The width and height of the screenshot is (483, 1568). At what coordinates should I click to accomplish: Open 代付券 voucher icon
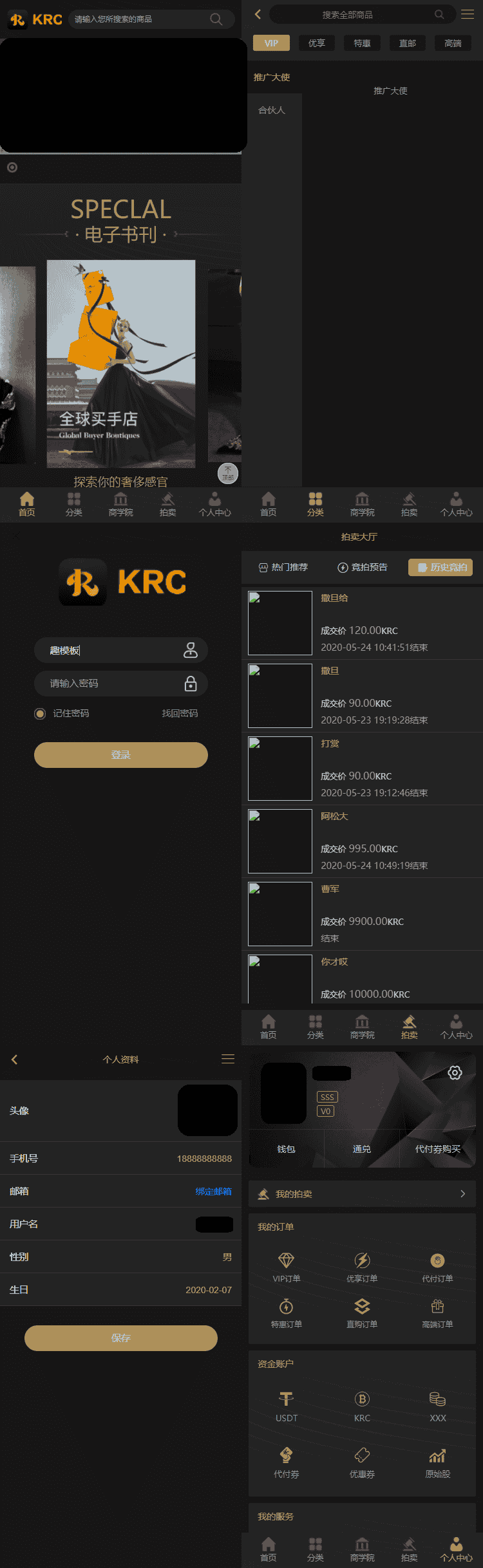(x=286, y=1455)
